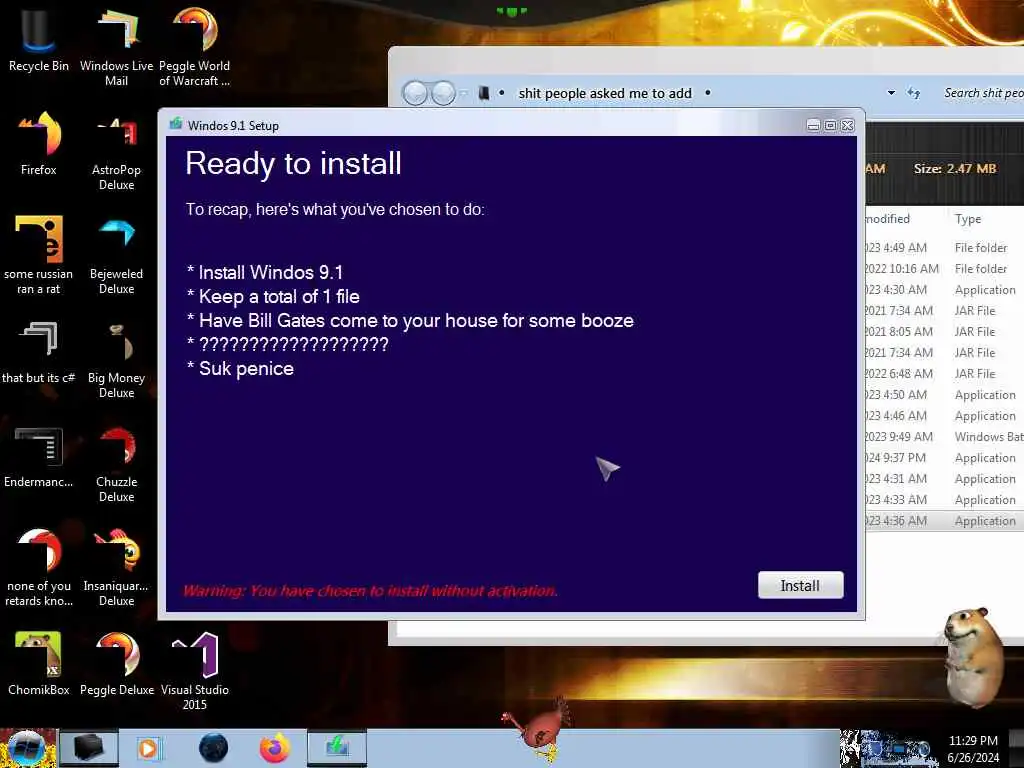This screenshot has height=768, width=1024.
Task: Select the 4:49 AM File folder row
Action: [x=944, y=248]
